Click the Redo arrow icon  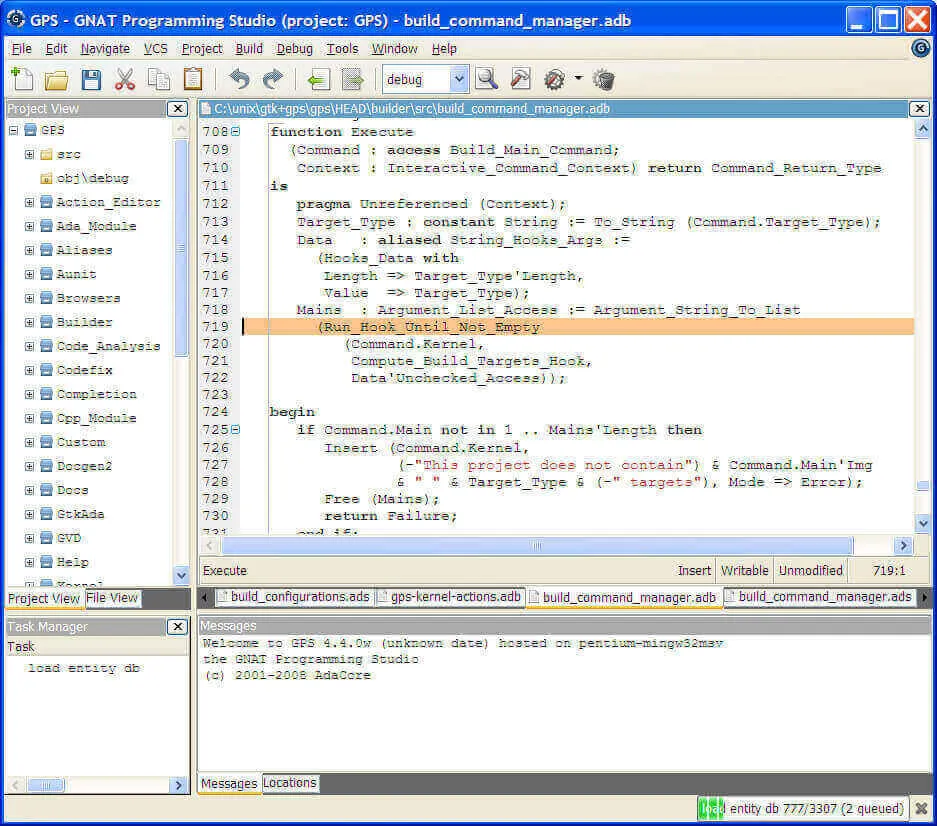(272, 79)
